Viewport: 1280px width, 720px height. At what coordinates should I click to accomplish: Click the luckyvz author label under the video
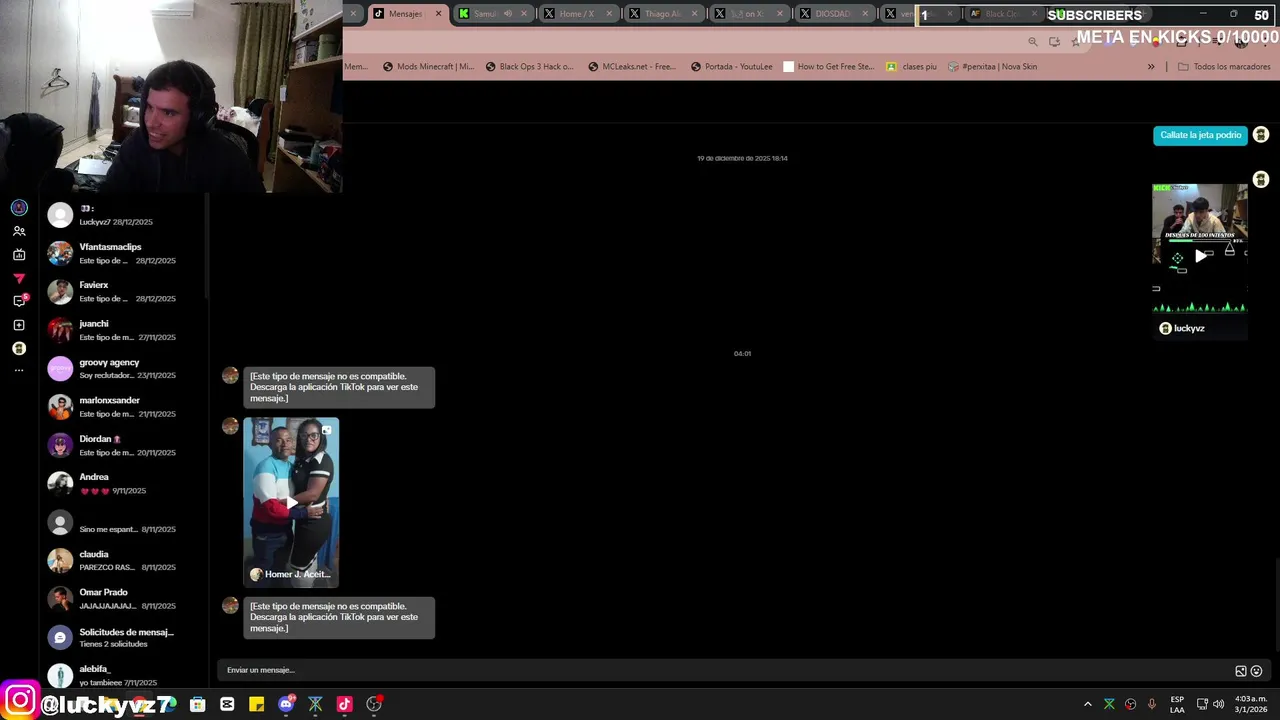coord(1182,328)
